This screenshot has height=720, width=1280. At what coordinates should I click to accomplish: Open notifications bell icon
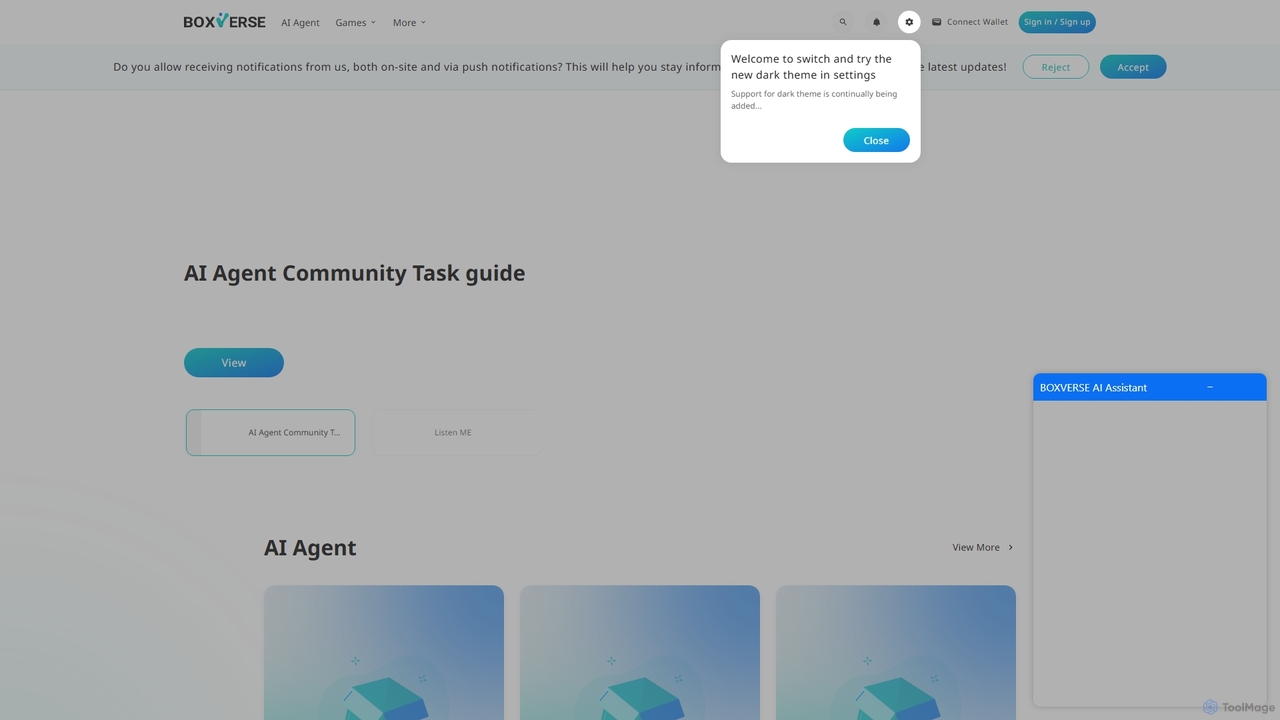tap(877, 22)
